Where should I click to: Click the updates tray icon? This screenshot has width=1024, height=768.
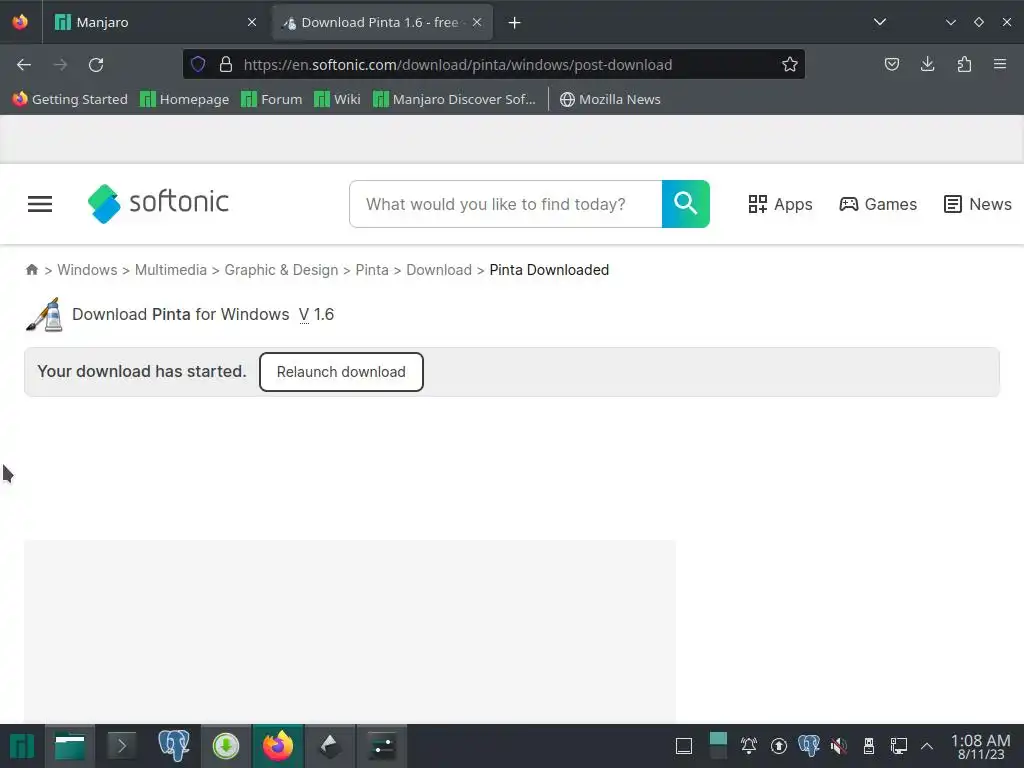click(779, 746)
